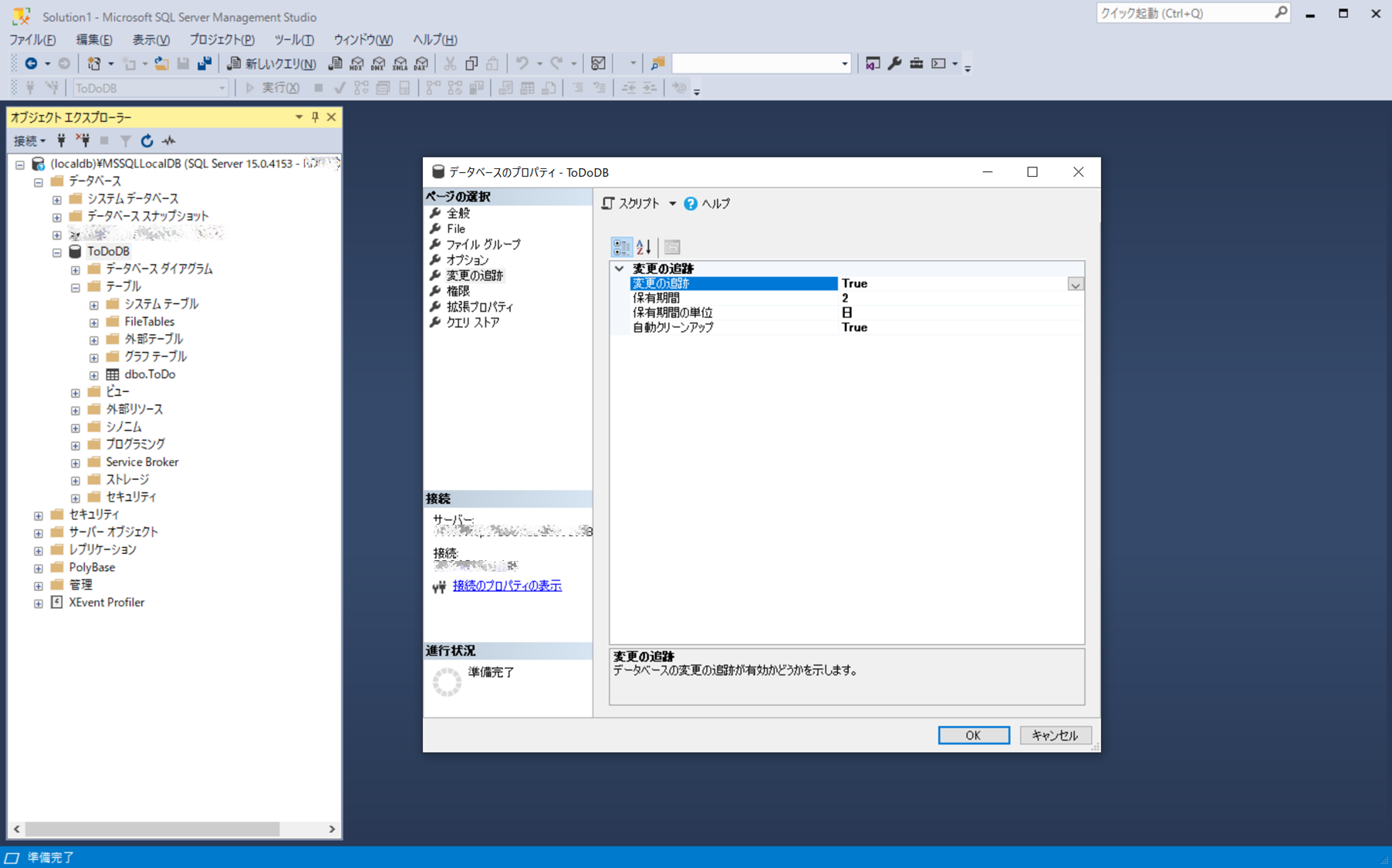
Task: Expand the dbo.ToDo table node
Action: (x=94, y=375)
